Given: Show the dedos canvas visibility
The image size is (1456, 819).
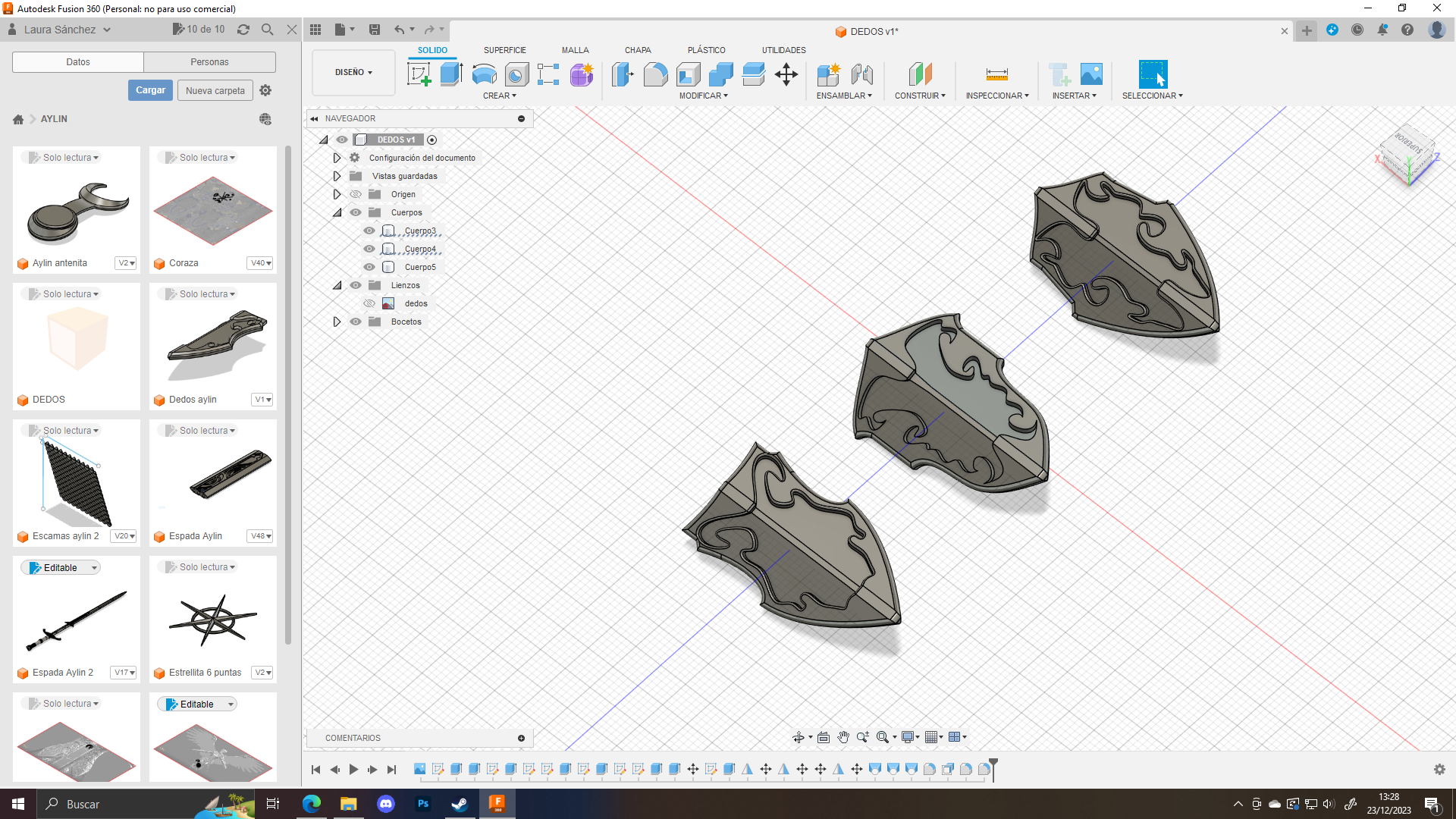Looking at the screenshot, I should [x=369, y=303].
